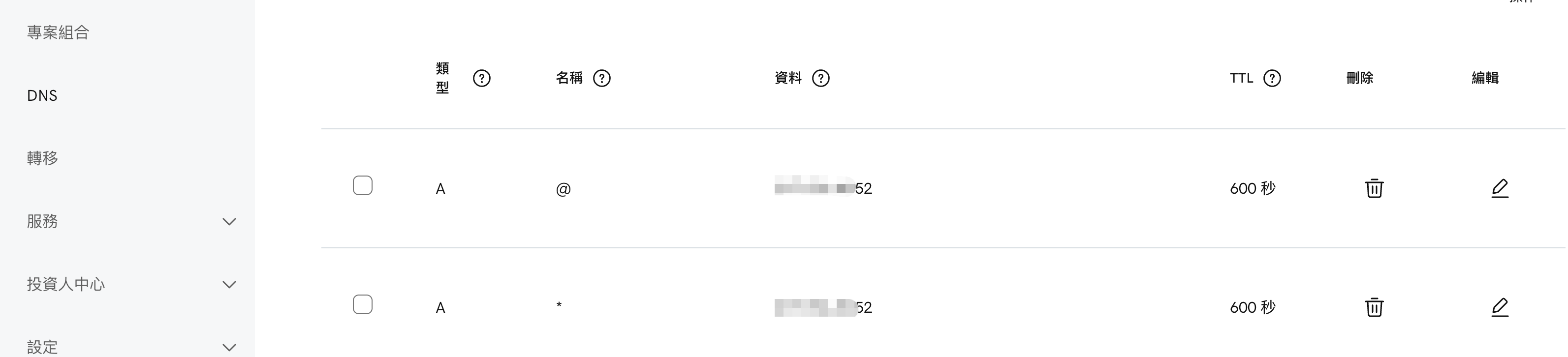Click the 刪除 column header
This screenshot has width=1568, height=357.
point(1359,79)
